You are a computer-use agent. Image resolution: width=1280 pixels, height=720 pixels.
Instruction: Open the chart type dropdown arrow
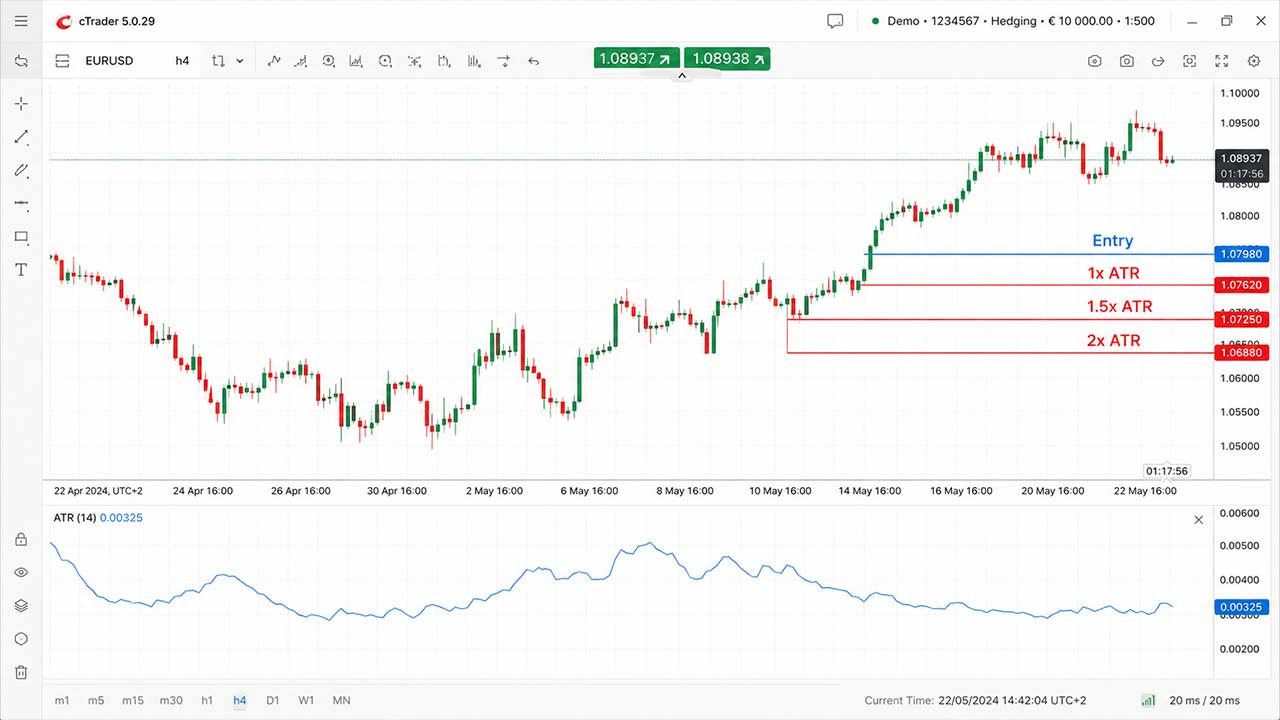pos(240,61)
